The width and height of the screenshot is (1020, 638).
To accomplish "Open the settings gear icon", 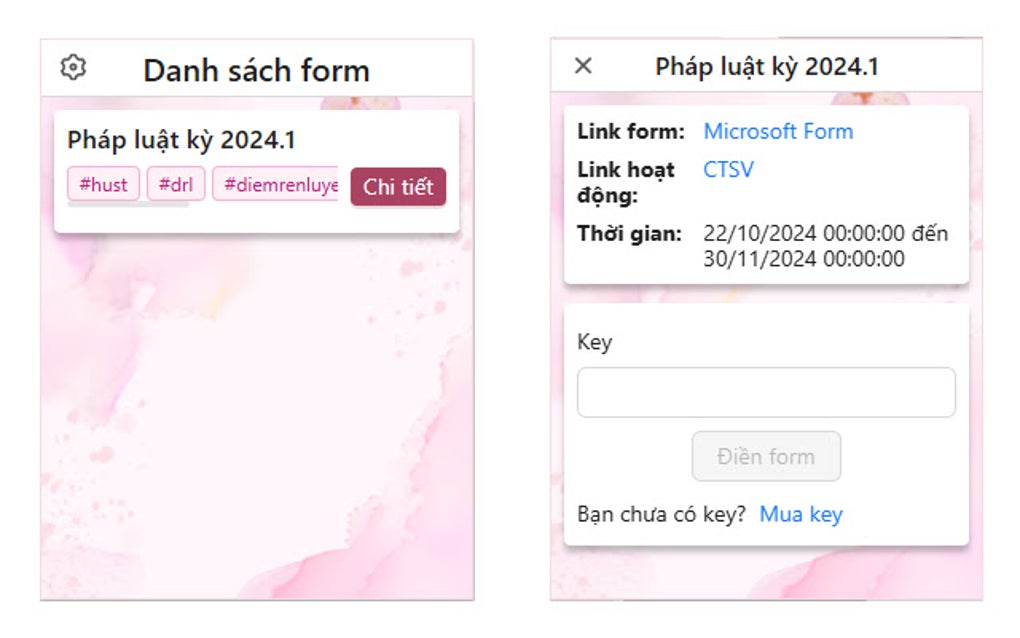I will tap(73, 68).
